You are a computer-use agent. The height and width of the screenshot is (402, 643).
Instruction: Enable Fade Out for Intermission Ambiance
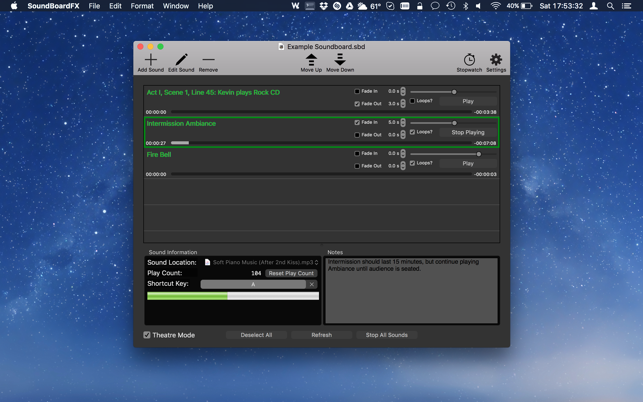[357, 135]
